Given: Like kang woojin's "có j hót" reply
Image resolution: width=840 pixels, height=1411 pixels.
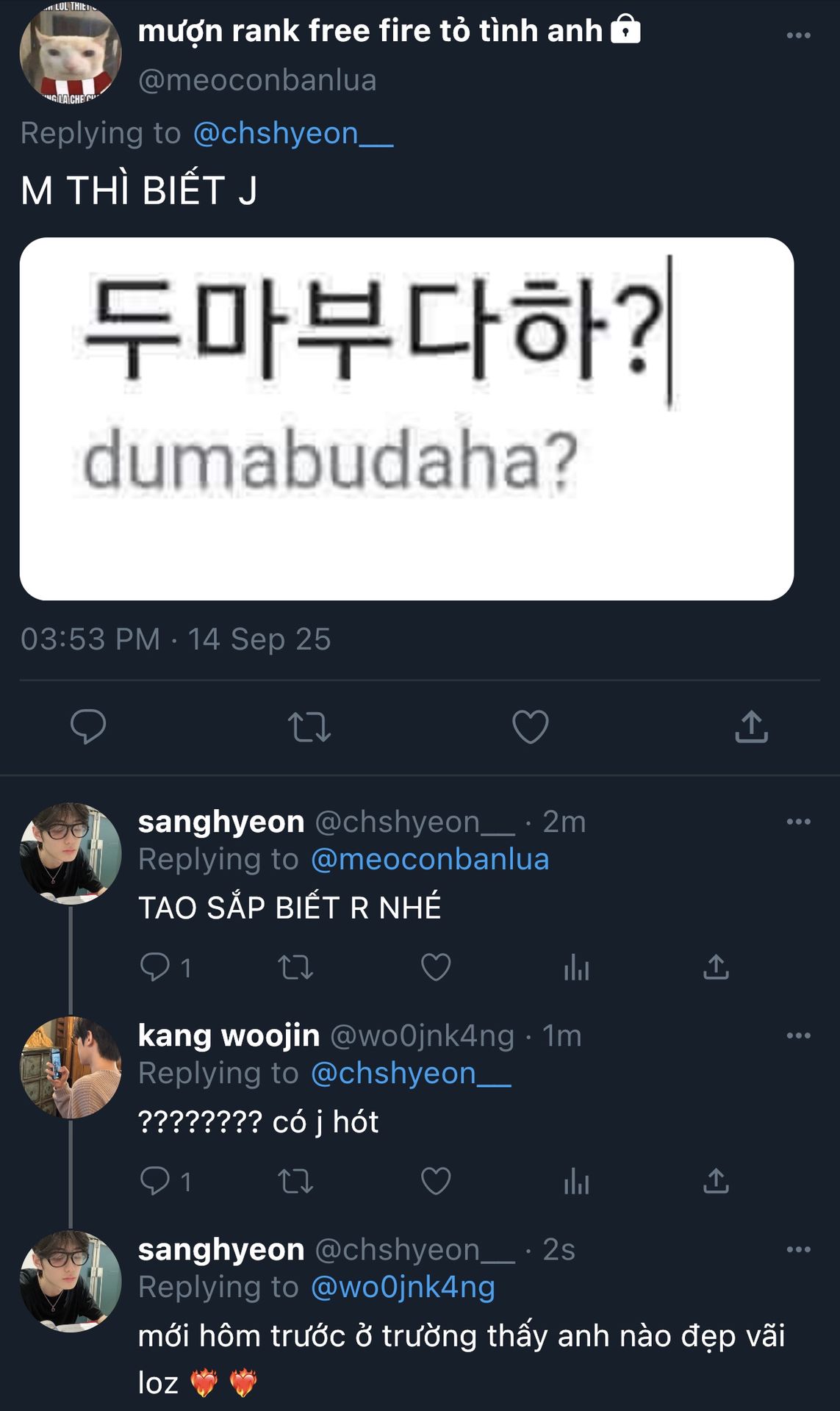Looking at the screenshot, I should click(x=436, y=1181).
